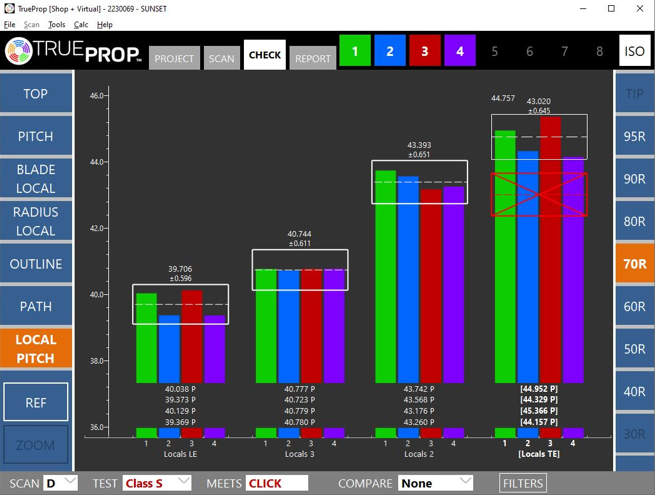Click the red MEETS CLICK field

point(276,483)
